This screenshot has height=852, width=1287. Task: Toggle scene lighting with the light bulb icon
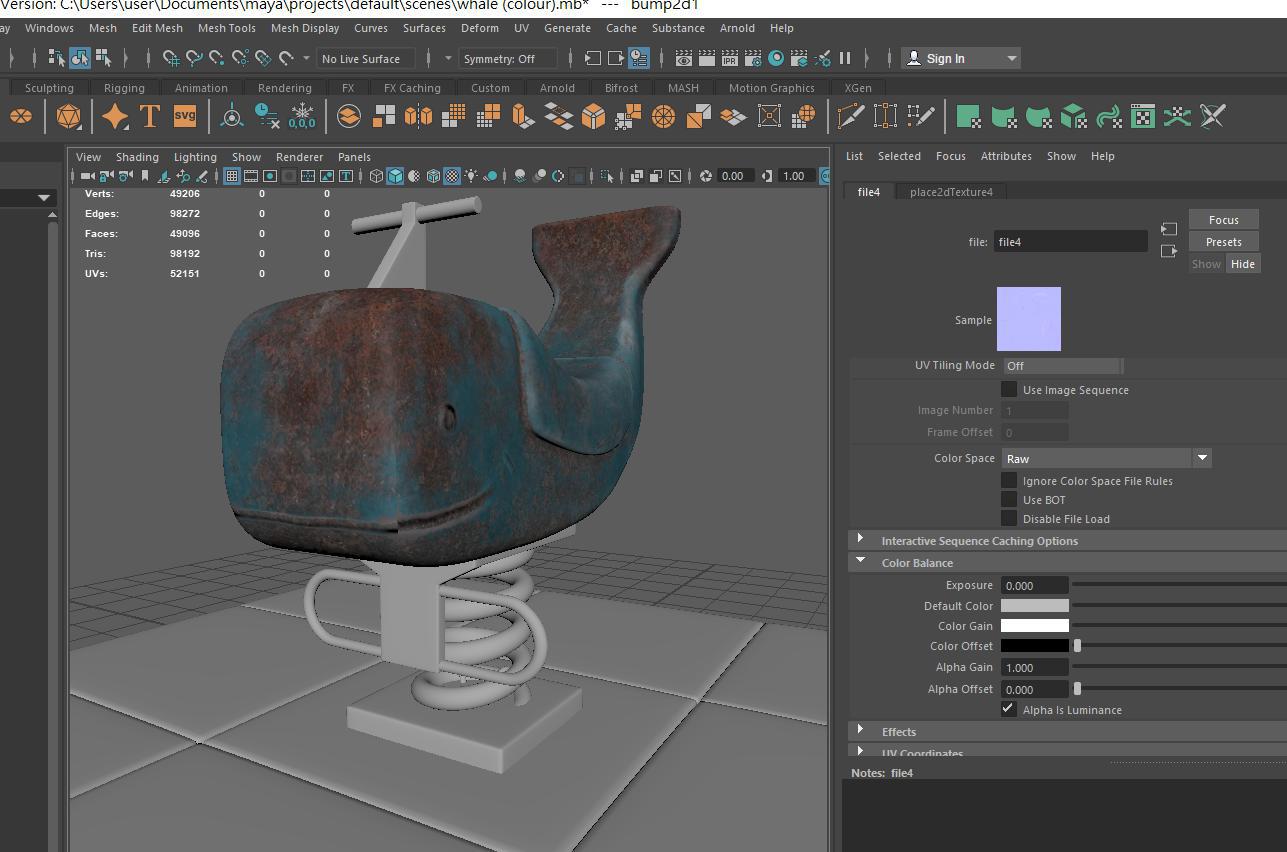click(x=471, y=176)
